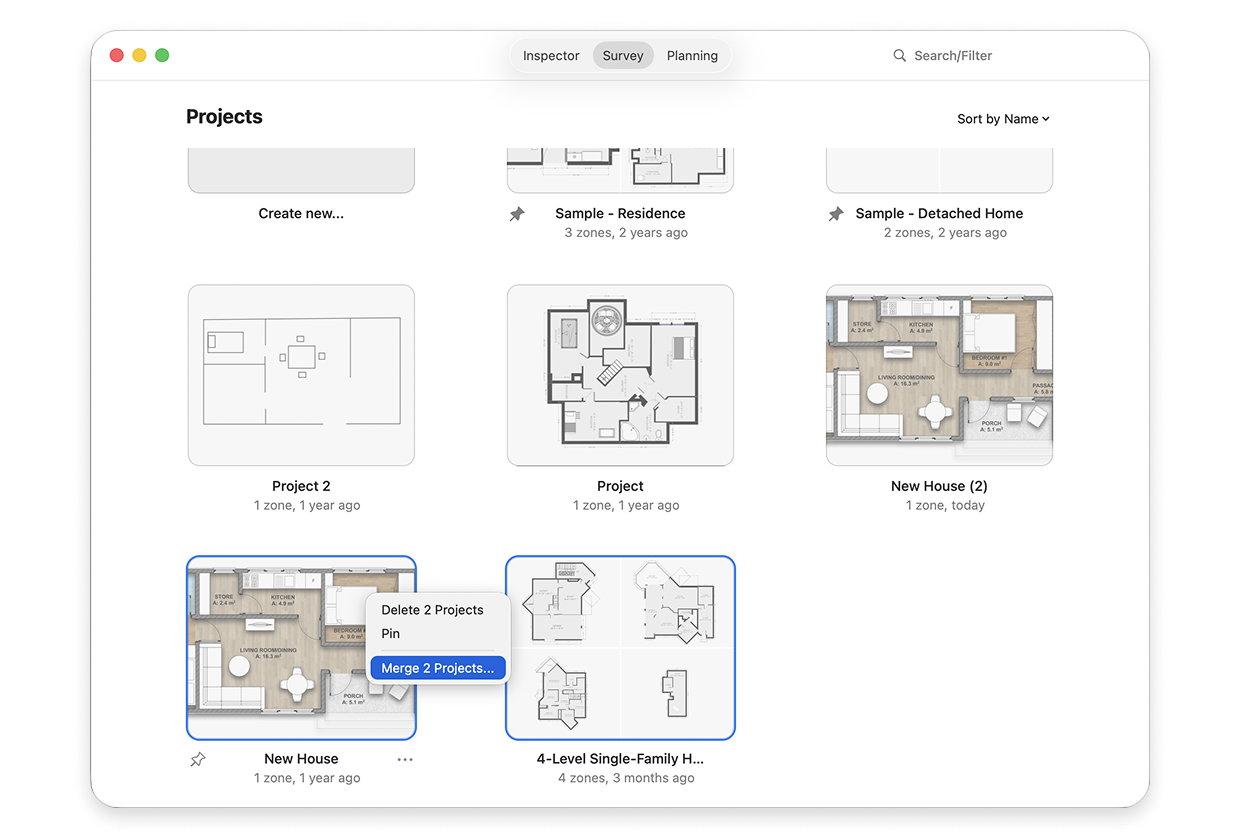Click the "4 zones, 3 months ago" label

[626, 779]
